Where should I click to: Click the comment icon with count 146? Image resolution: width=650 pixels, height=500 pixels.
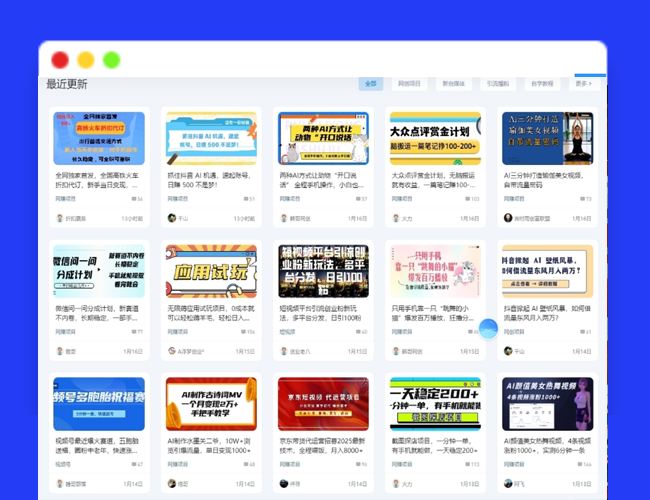pos(580,464)
